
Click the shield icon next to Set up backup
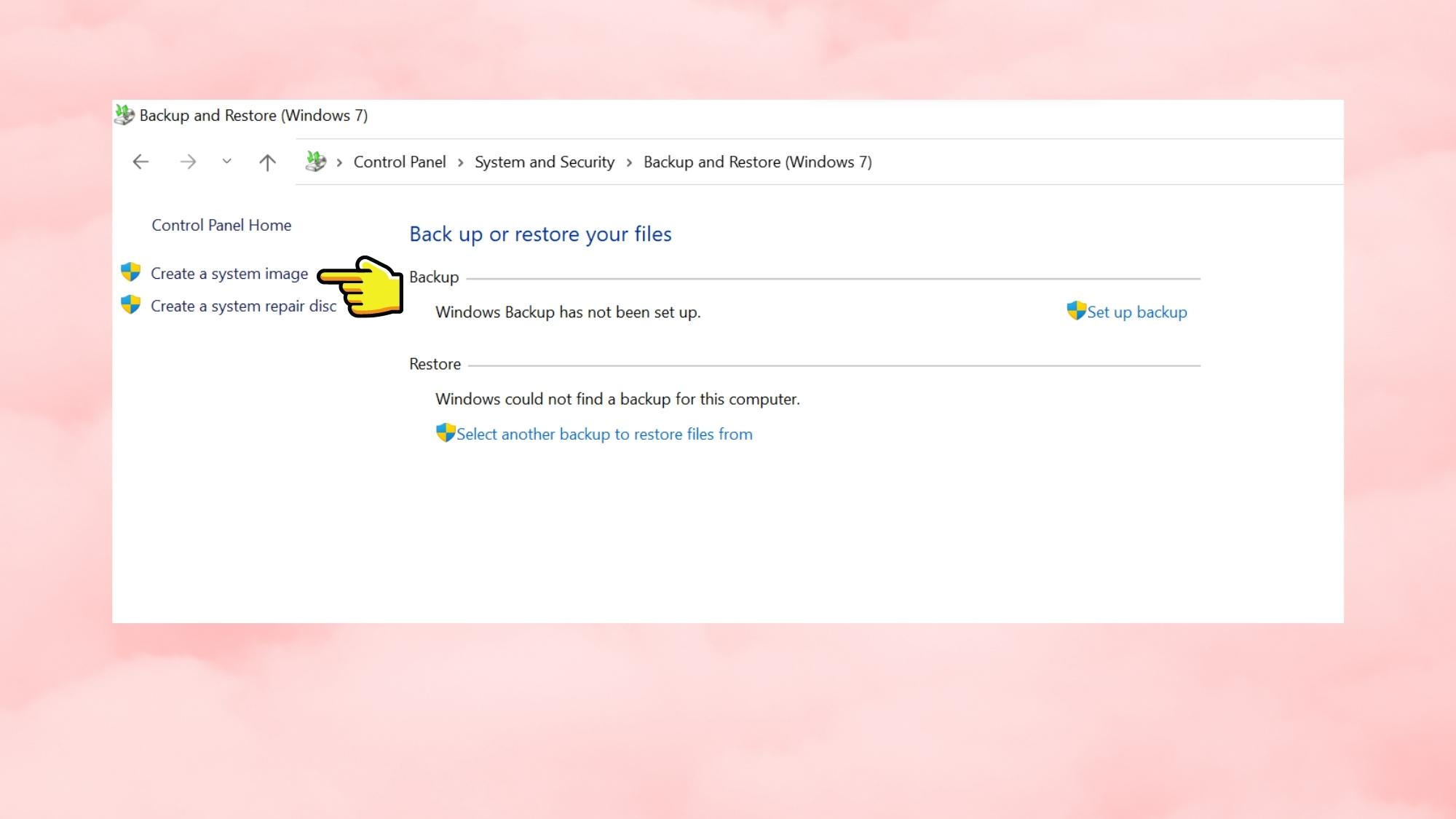1077,310
